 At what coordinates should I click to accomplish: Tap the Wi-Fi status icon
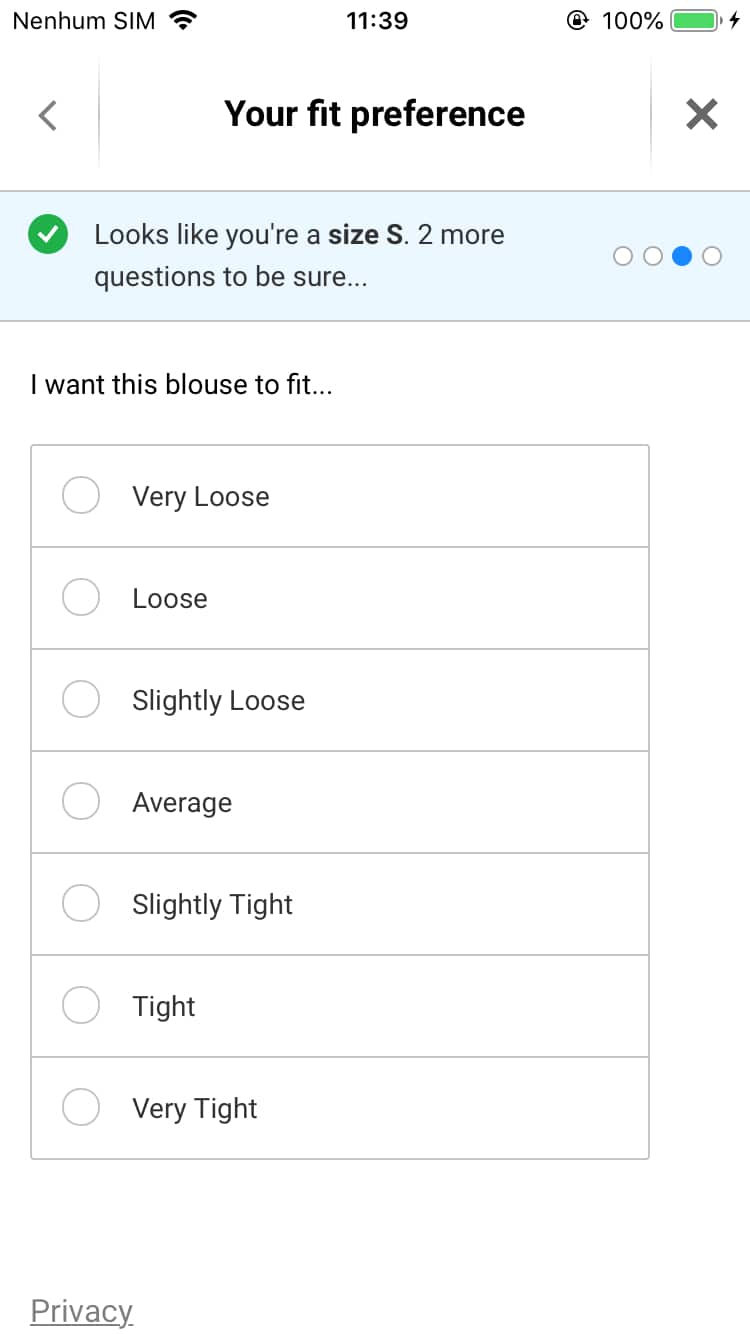click(x=183, y=20)
